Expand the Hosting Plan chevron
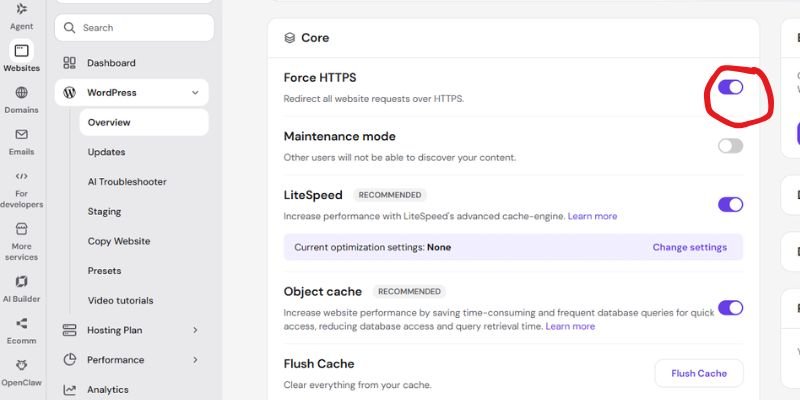The image size is (800, 400). click(x=195, y=330)
